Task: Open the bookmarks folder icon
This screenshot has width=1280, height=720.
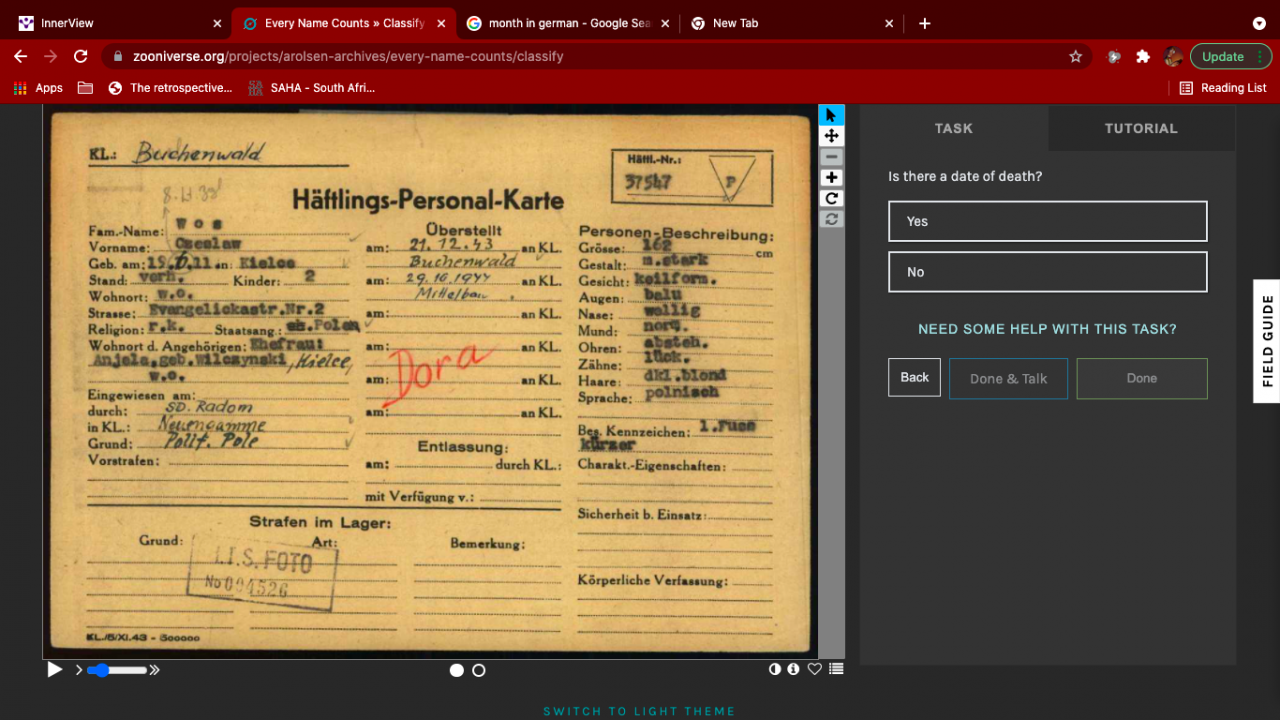Action: coord(85,88)
